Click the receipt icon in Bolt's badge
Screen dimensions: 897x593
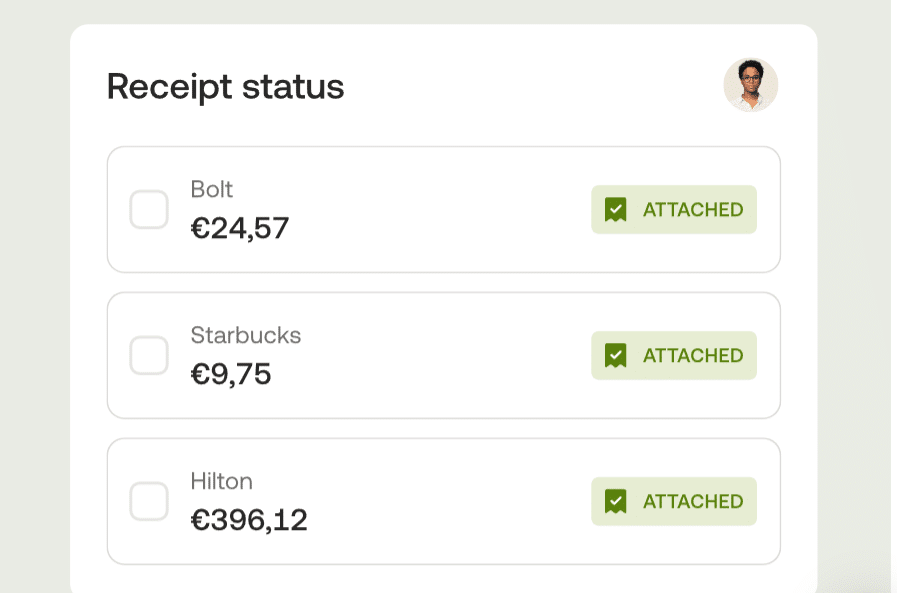click(x=616, y=210)
